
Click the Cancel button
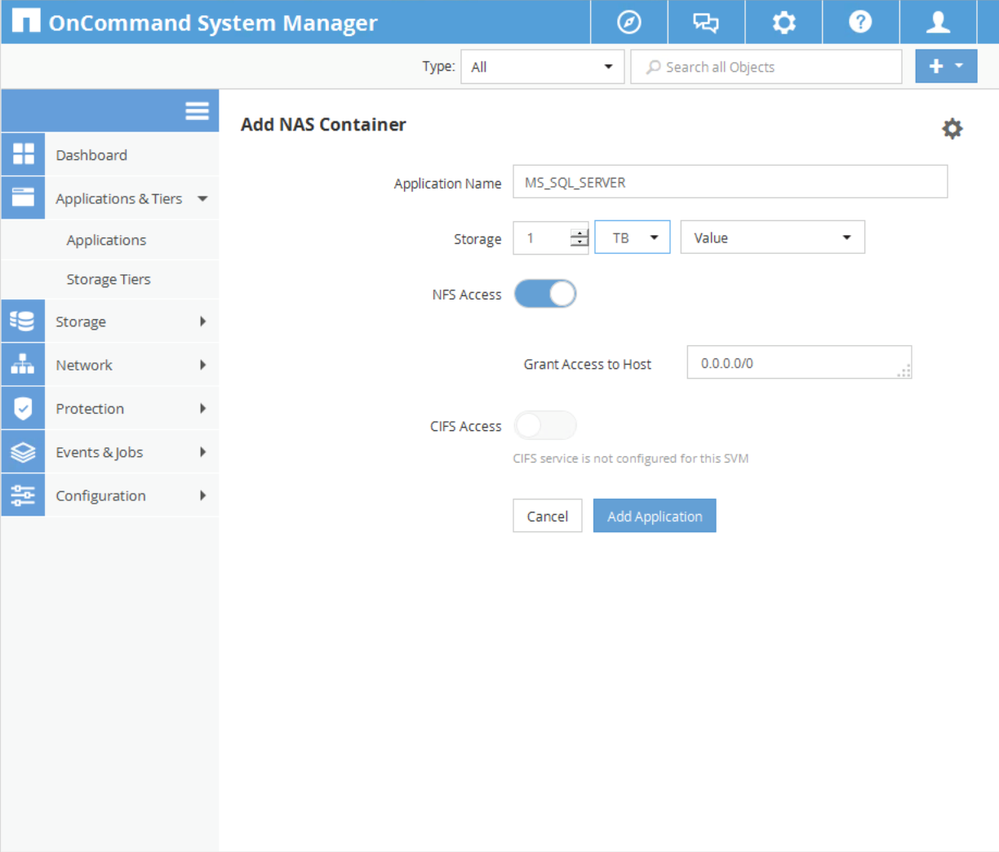coord(547,516)
